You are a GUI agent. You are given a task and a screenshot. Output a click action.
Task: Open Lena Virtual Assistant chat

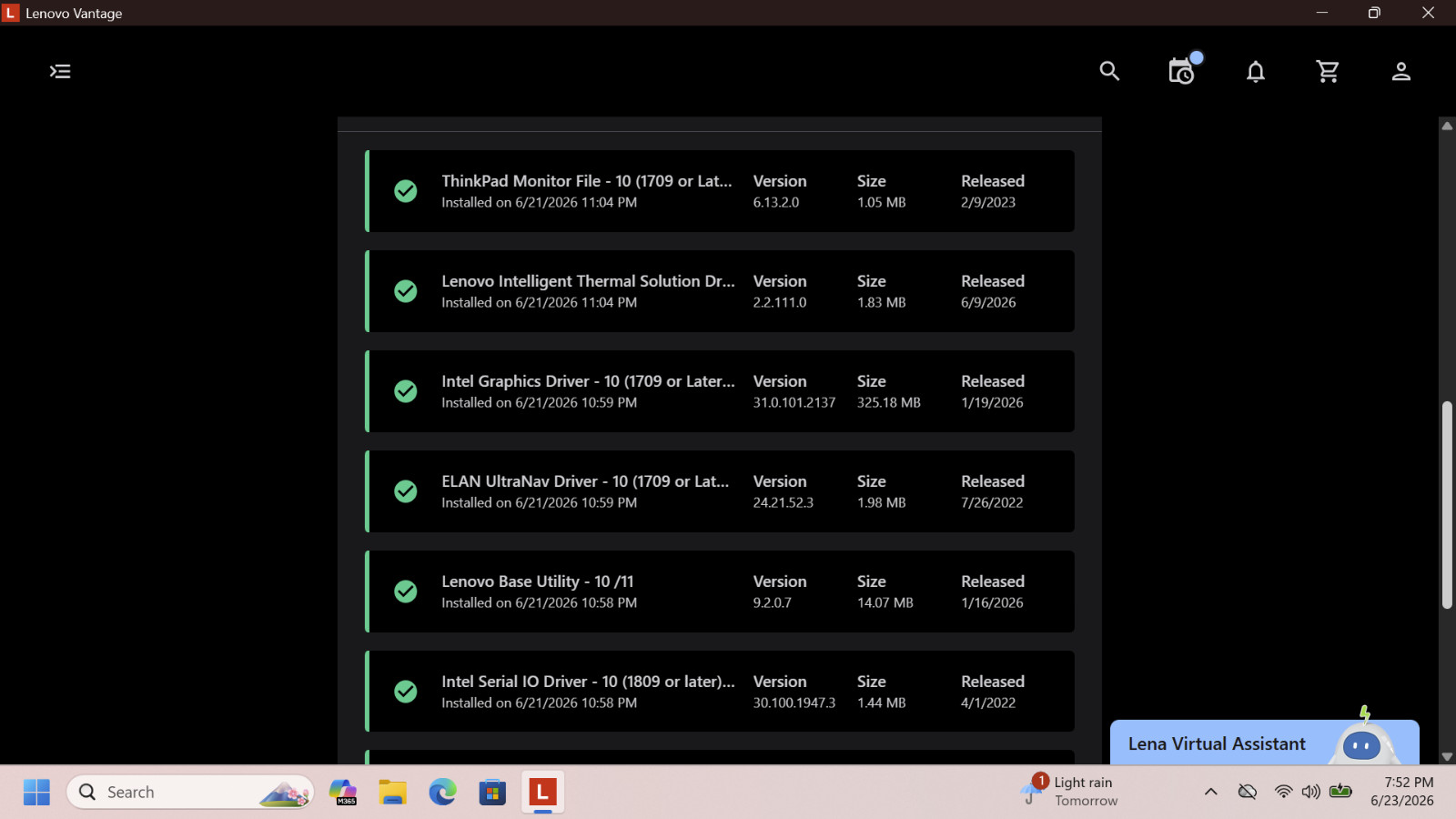(x=1217, y=743)
